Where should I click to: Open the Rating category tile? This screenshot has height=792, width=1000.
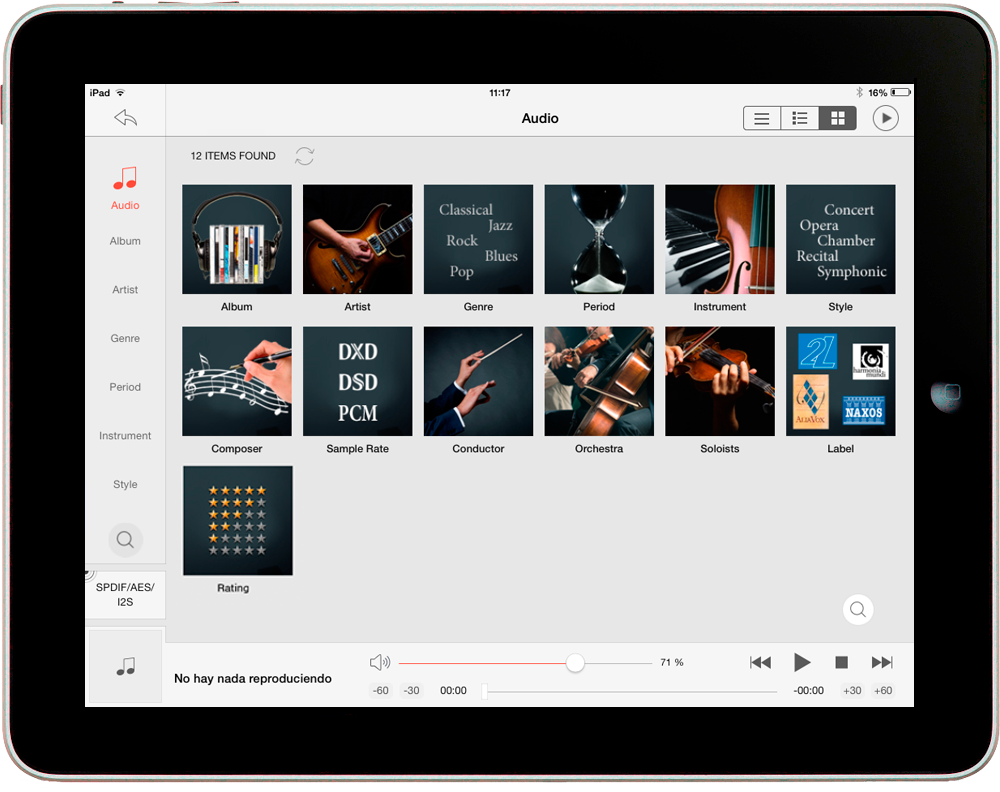(x=237, y=520)
